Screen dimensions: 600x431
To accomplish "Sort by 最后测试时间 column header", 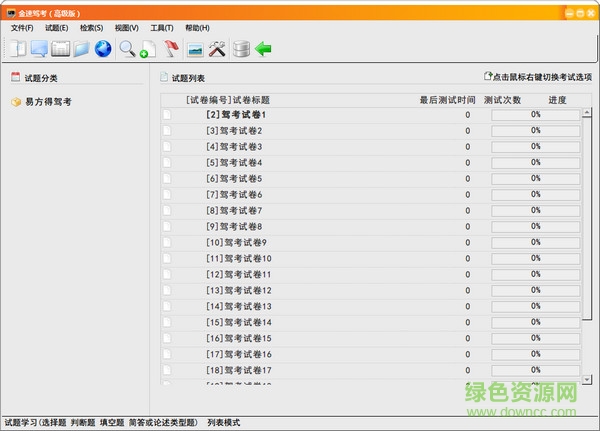I will 447,100.
